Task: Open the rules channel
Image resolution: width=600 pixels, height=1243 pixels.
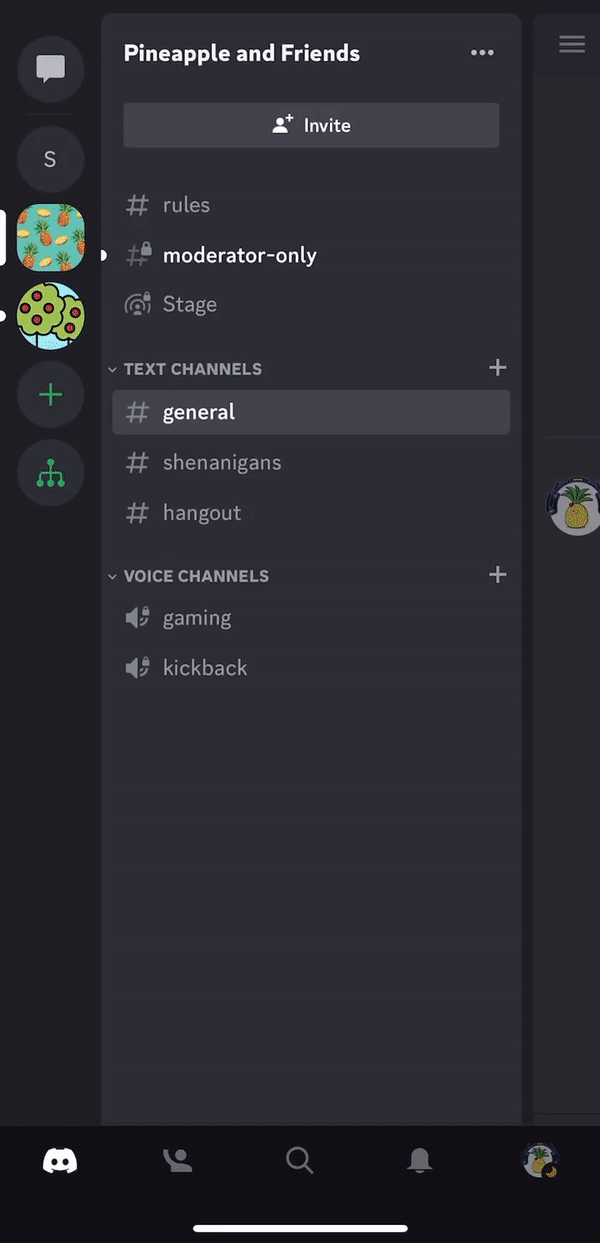Action: pyautogui.click(x=186, y=205)
